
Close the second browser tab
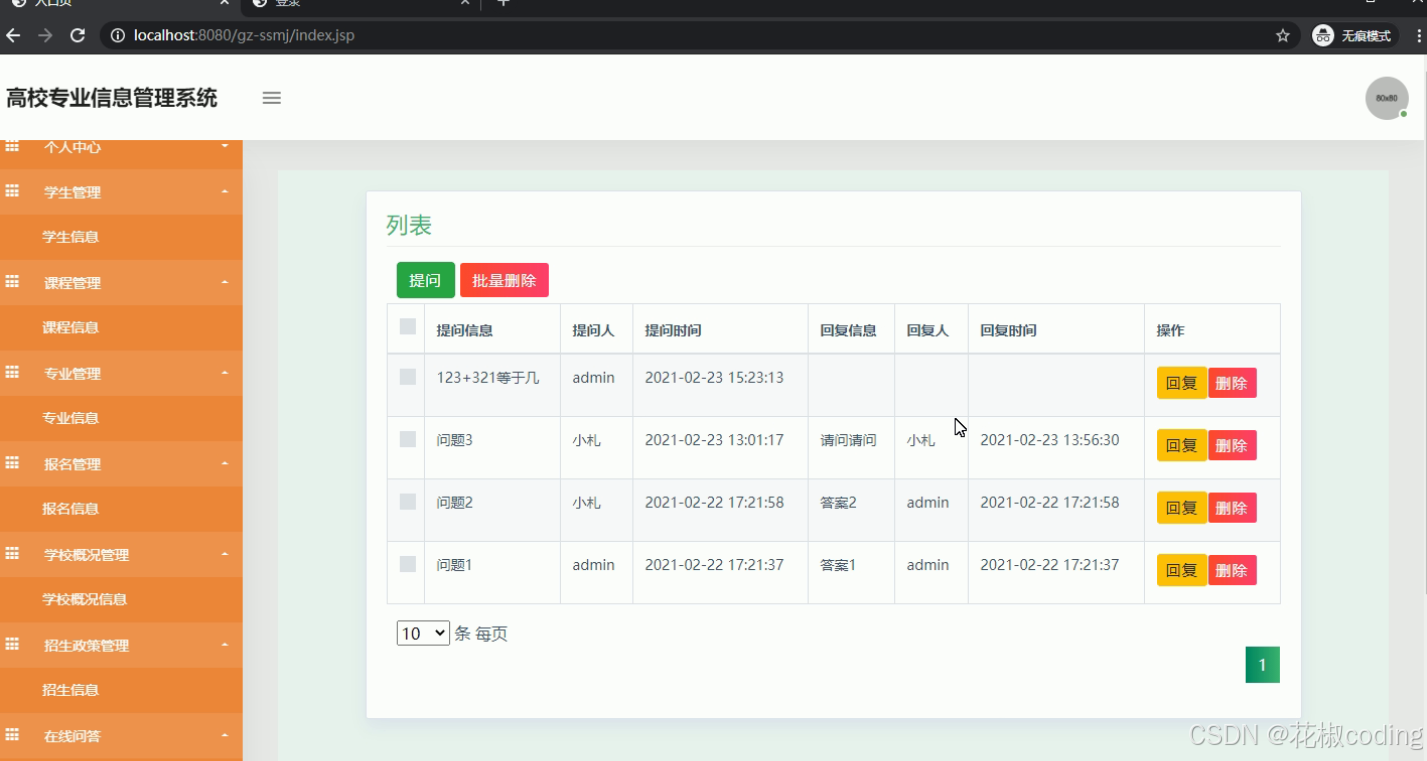point(465,4)
